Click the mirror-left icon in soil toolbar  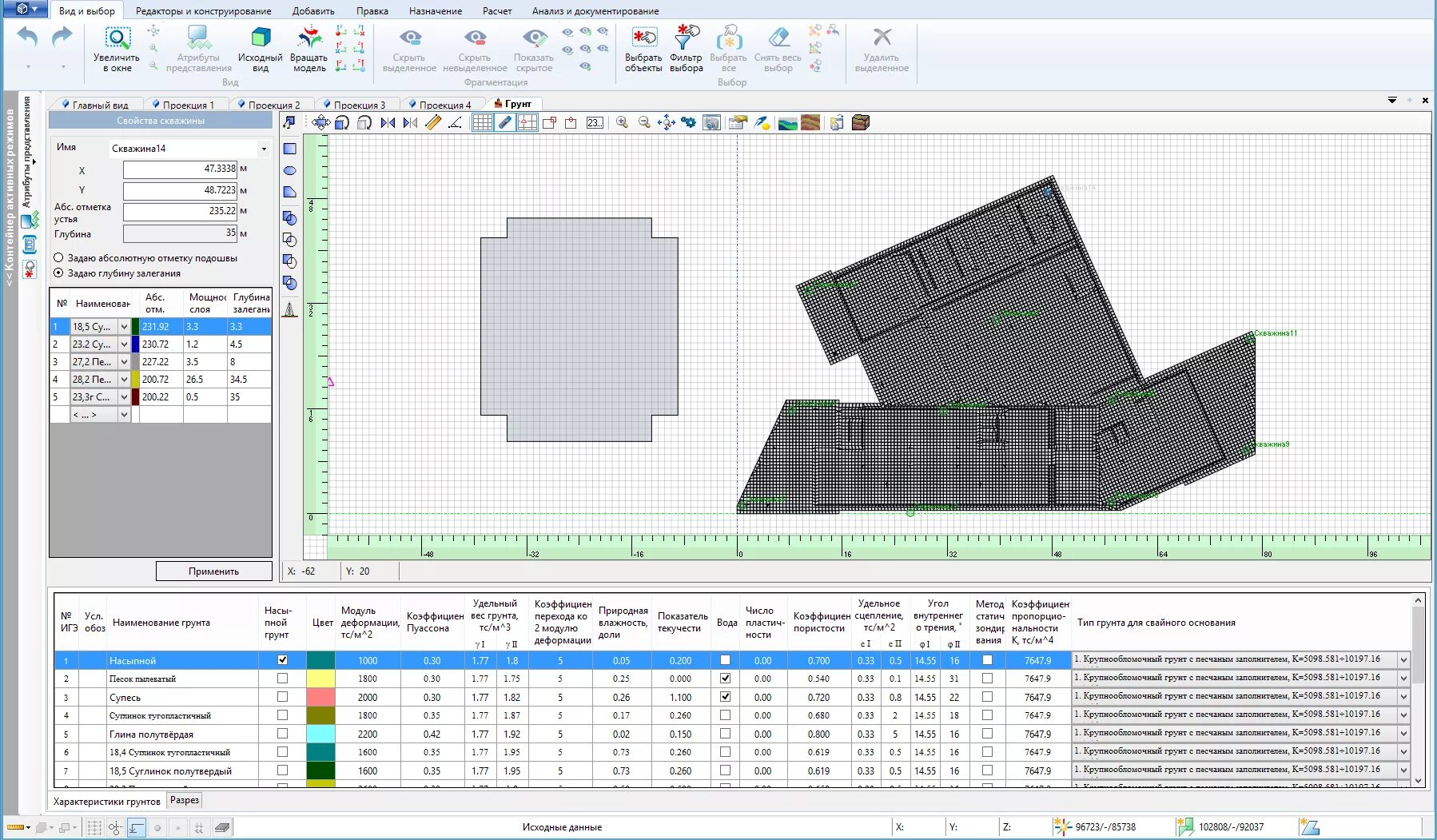388,122
